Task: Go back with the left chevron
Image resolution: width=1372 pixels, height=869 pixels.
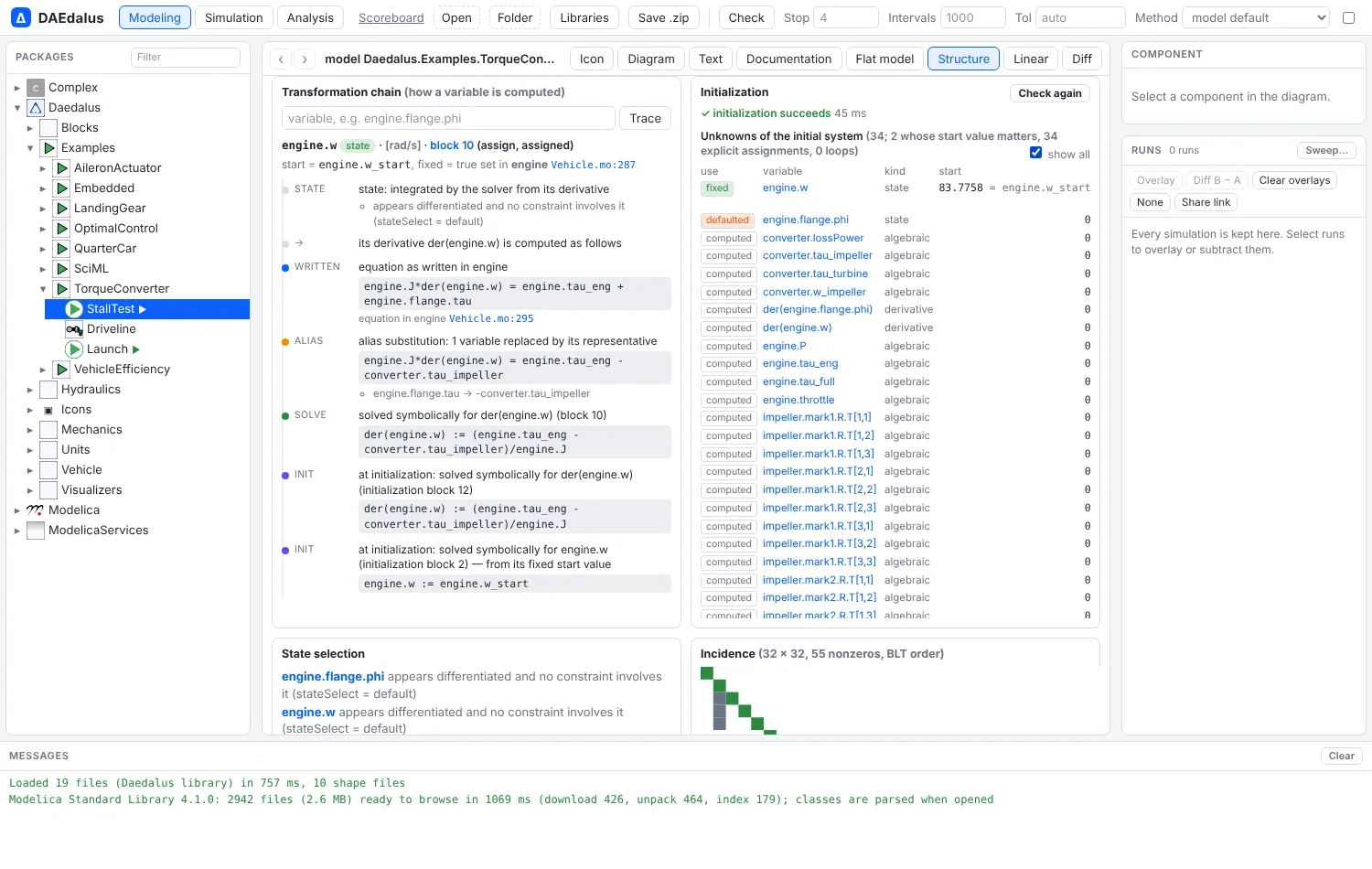Action: coord(281,59)
